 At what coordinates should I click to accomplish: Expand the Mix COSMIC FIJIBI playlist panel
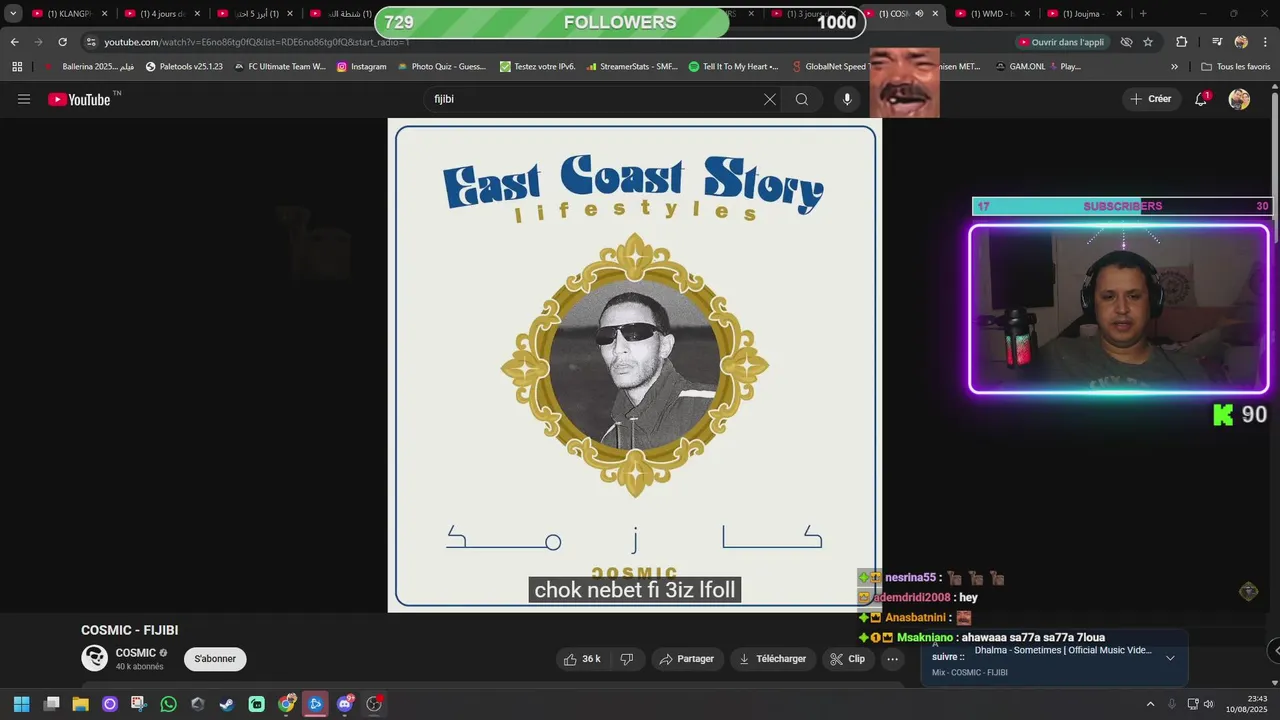point(1170,658)
